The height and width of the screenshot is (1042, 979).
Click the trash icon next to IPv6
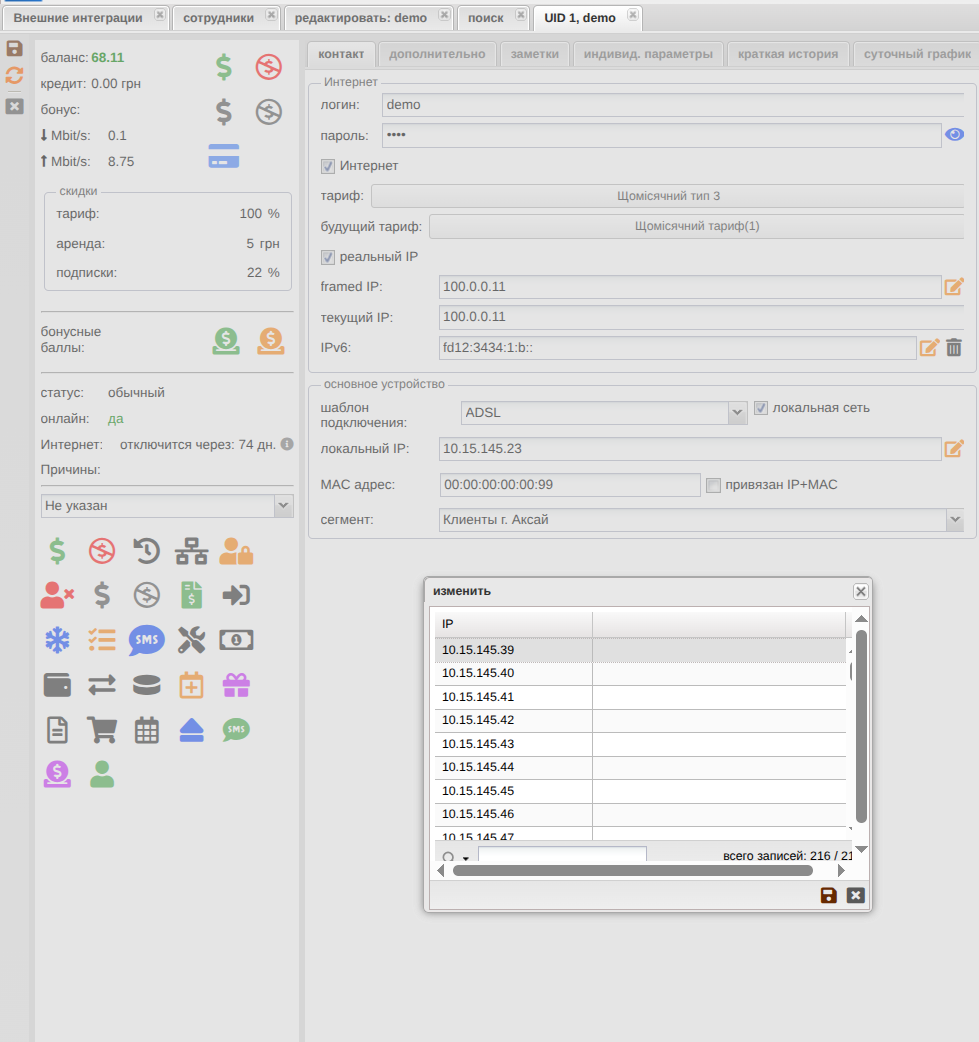coord(954,347)
